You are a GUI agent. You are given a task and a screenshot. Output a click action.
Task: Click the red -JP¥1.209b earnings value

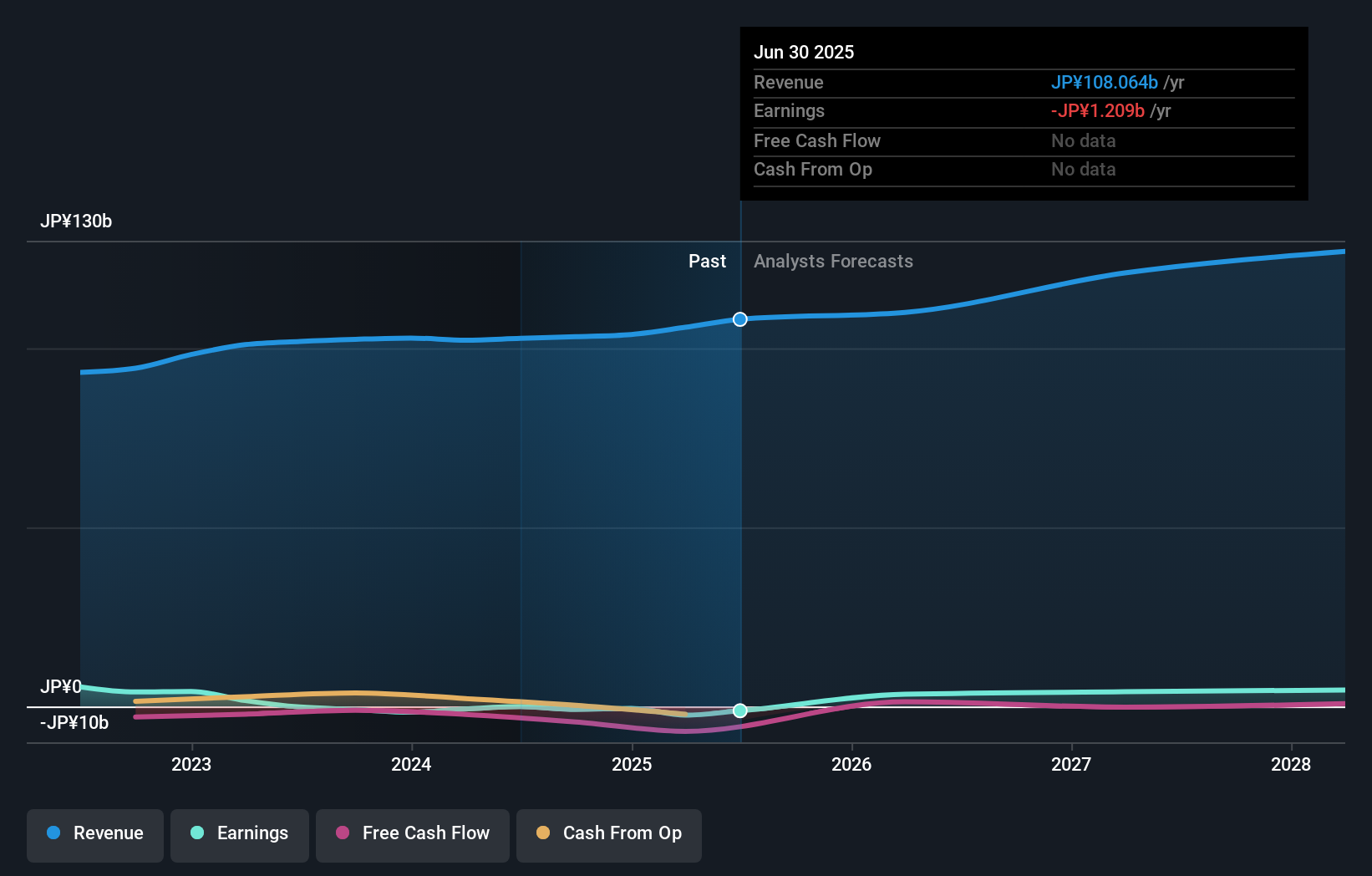point(1096,110)
